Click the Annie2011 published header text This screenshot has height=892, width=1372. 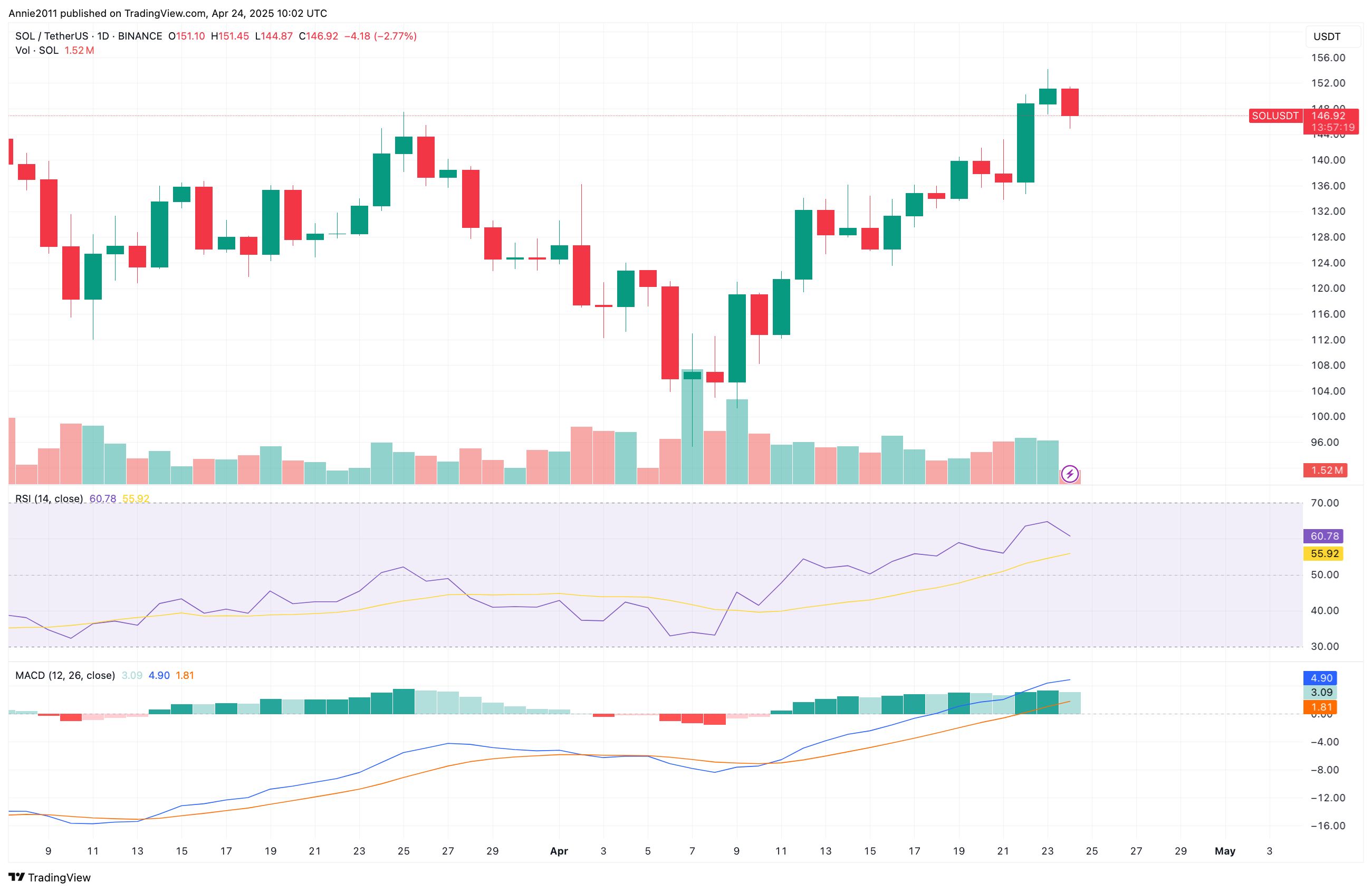(167, 13)
